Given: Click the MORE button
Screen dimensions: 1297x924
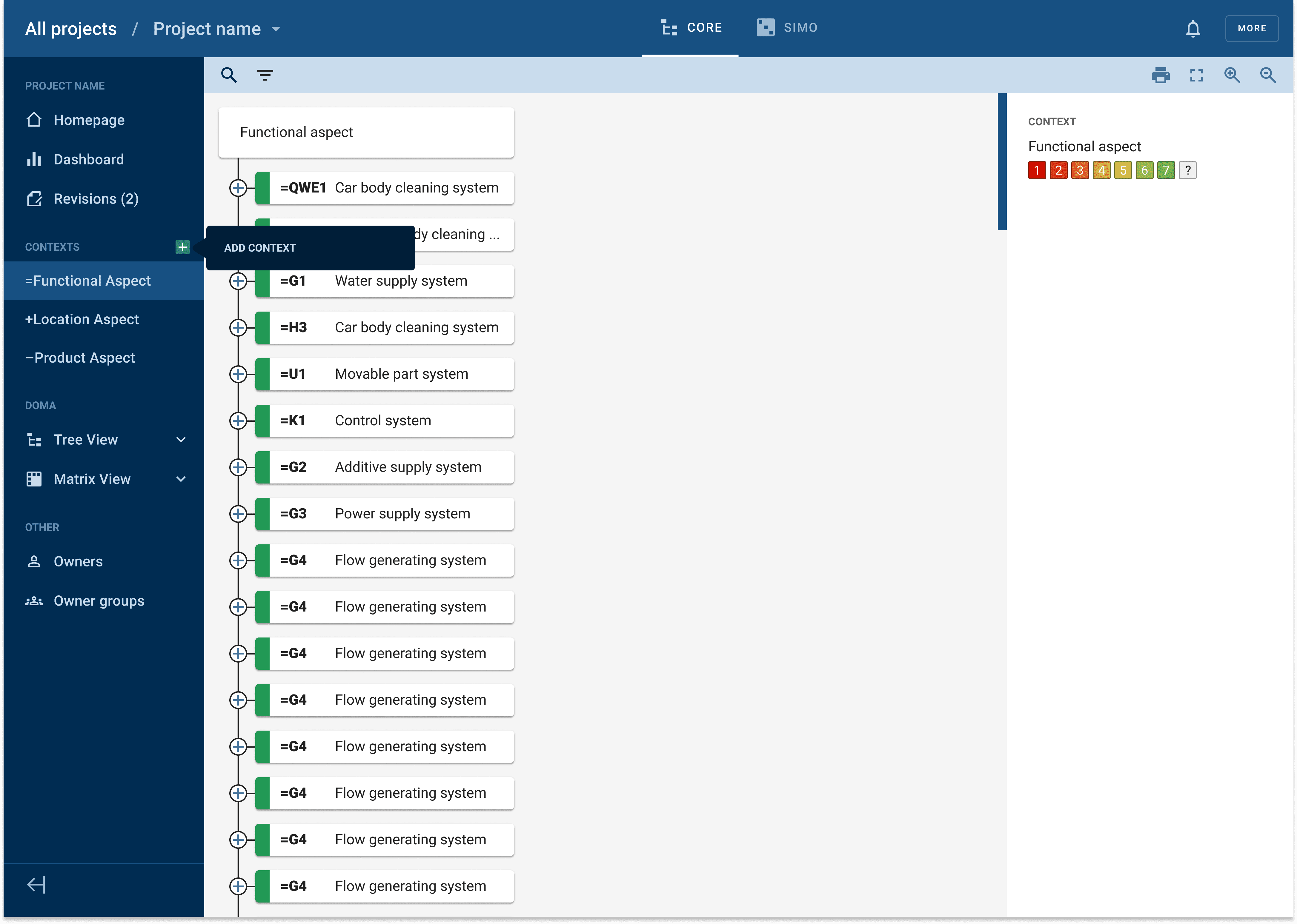Looking at the screenshot, I should point(1252,28).
